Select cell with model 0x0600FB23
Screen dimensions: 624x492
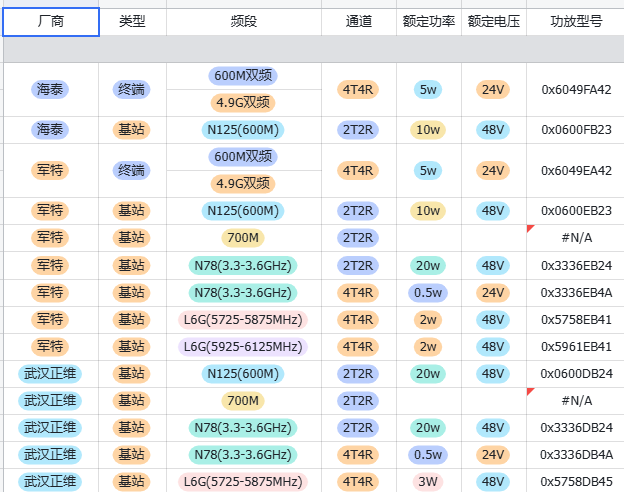pyautogui.click(x=576, y=130)
